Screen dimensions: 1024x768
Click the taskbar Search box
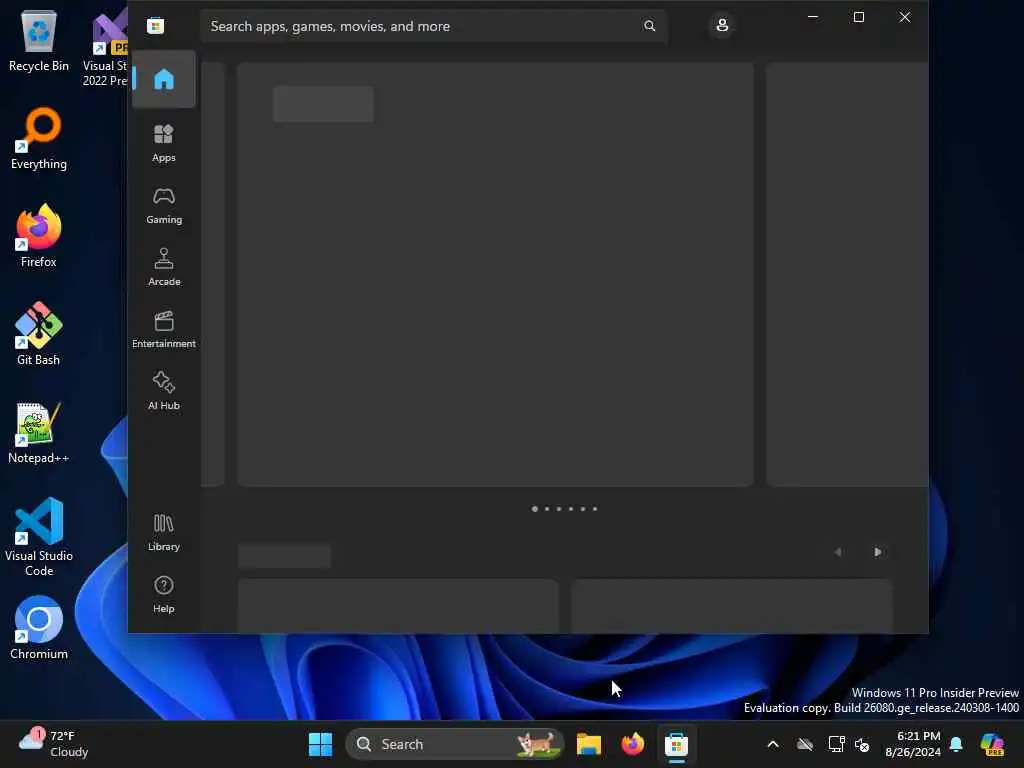click(455, 744)
